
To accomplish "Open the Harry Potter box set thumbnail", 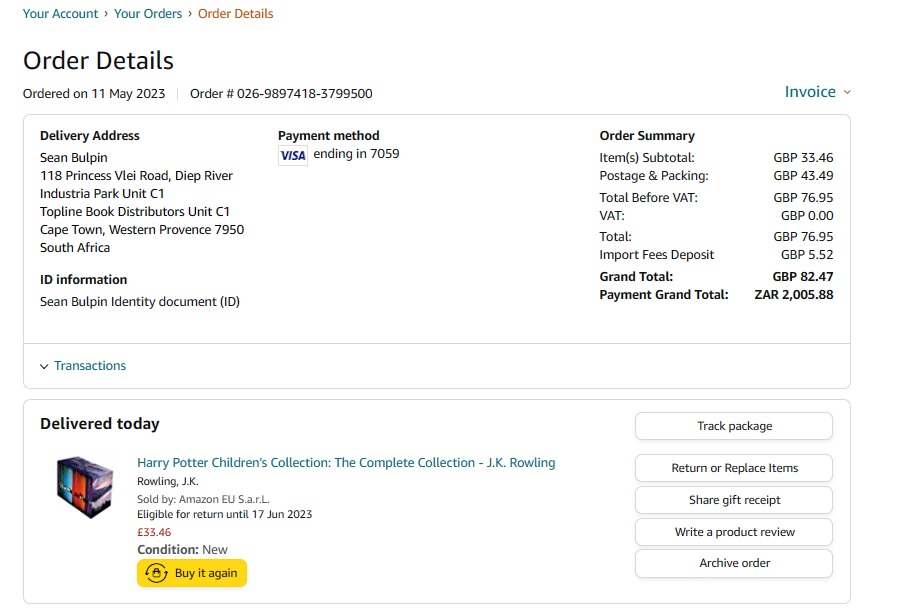I will [x=85, y=487].
